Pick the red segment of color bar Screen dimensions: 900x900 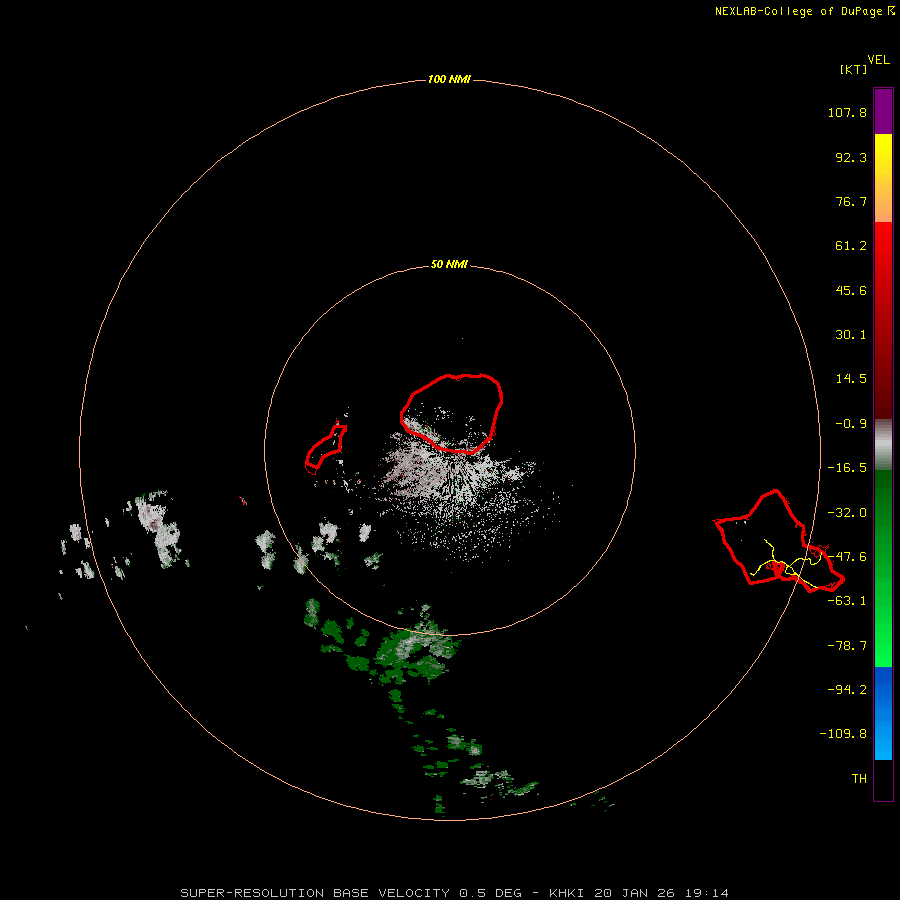click(883, 320)
